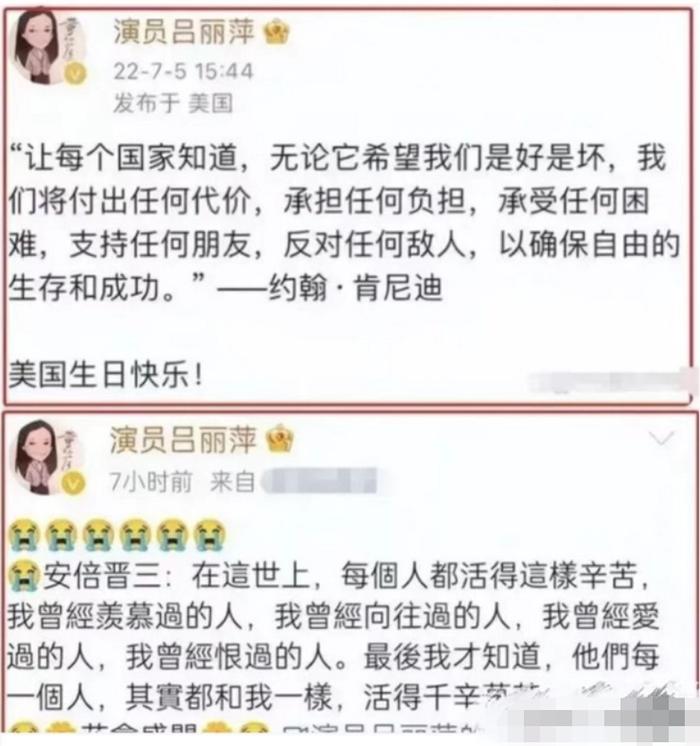The width and height of the screenshot is (700, 746).
Task: Expand the chevron menu on the second post
Action: point(661,438)
